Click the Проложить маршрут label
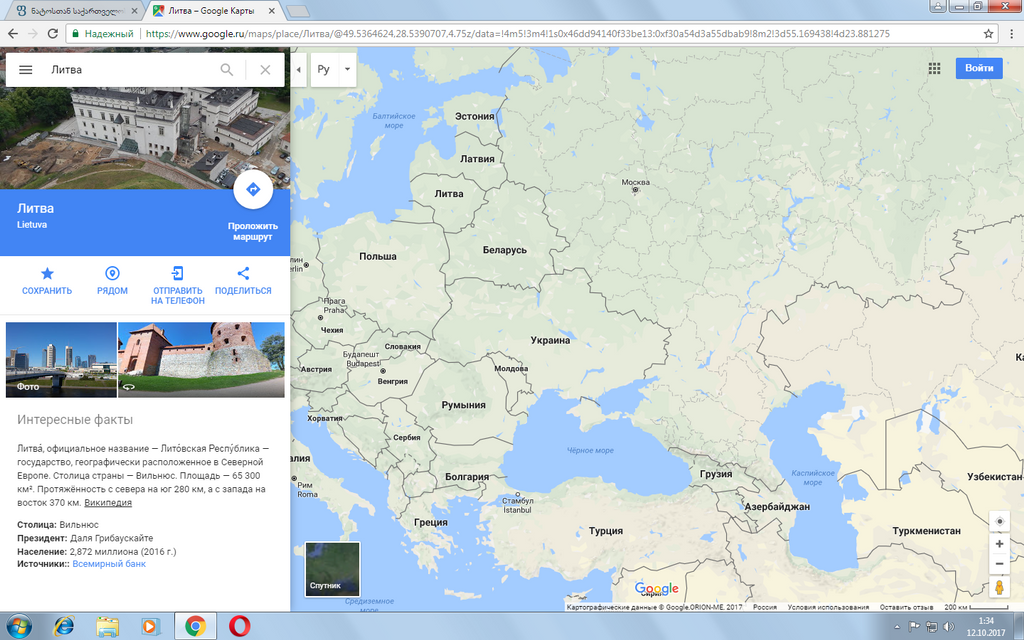Viewport: 1024px width, 640px height. [253, 231]
